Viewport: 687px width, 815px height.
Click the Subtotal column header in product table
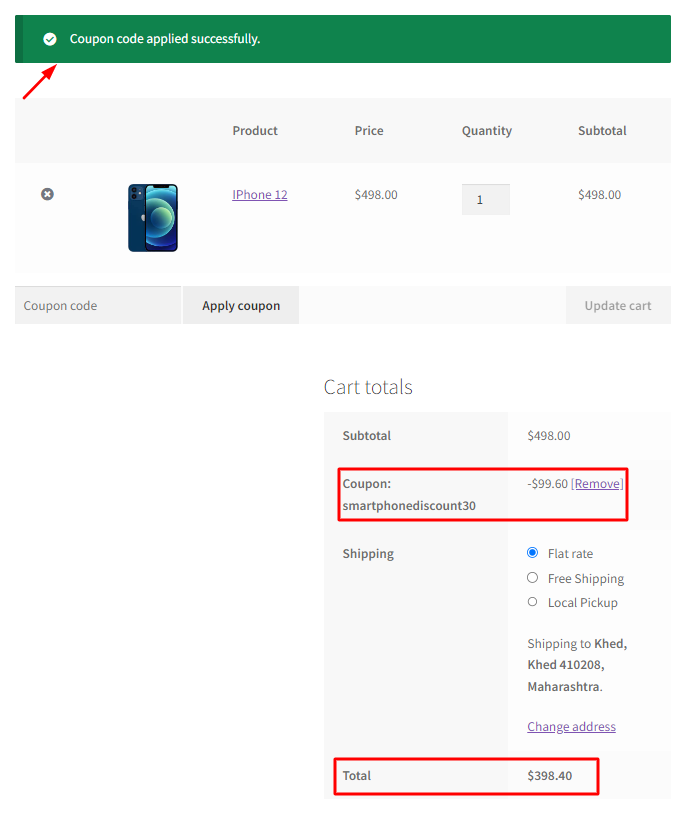(x=602, y=130)
